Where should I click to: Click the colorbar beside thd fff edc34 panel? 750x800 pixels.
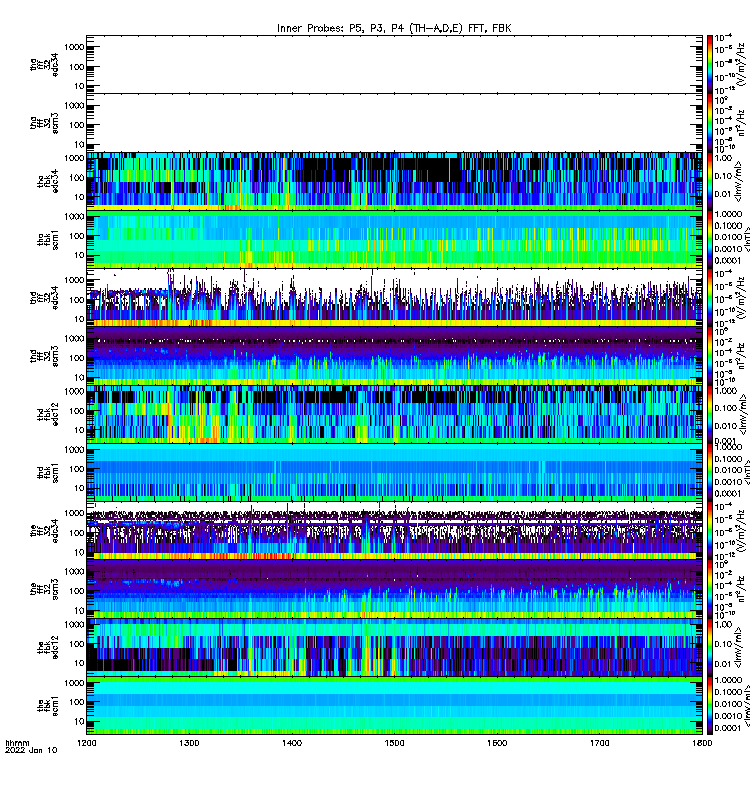(710, 297)
